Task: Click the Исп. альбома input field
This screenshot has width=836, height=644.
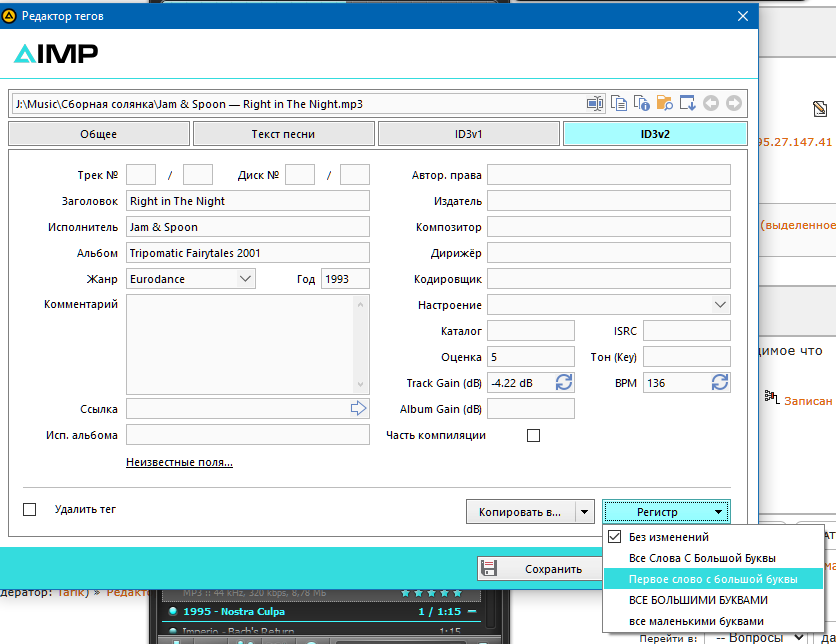Action: [x=248, y=435]
